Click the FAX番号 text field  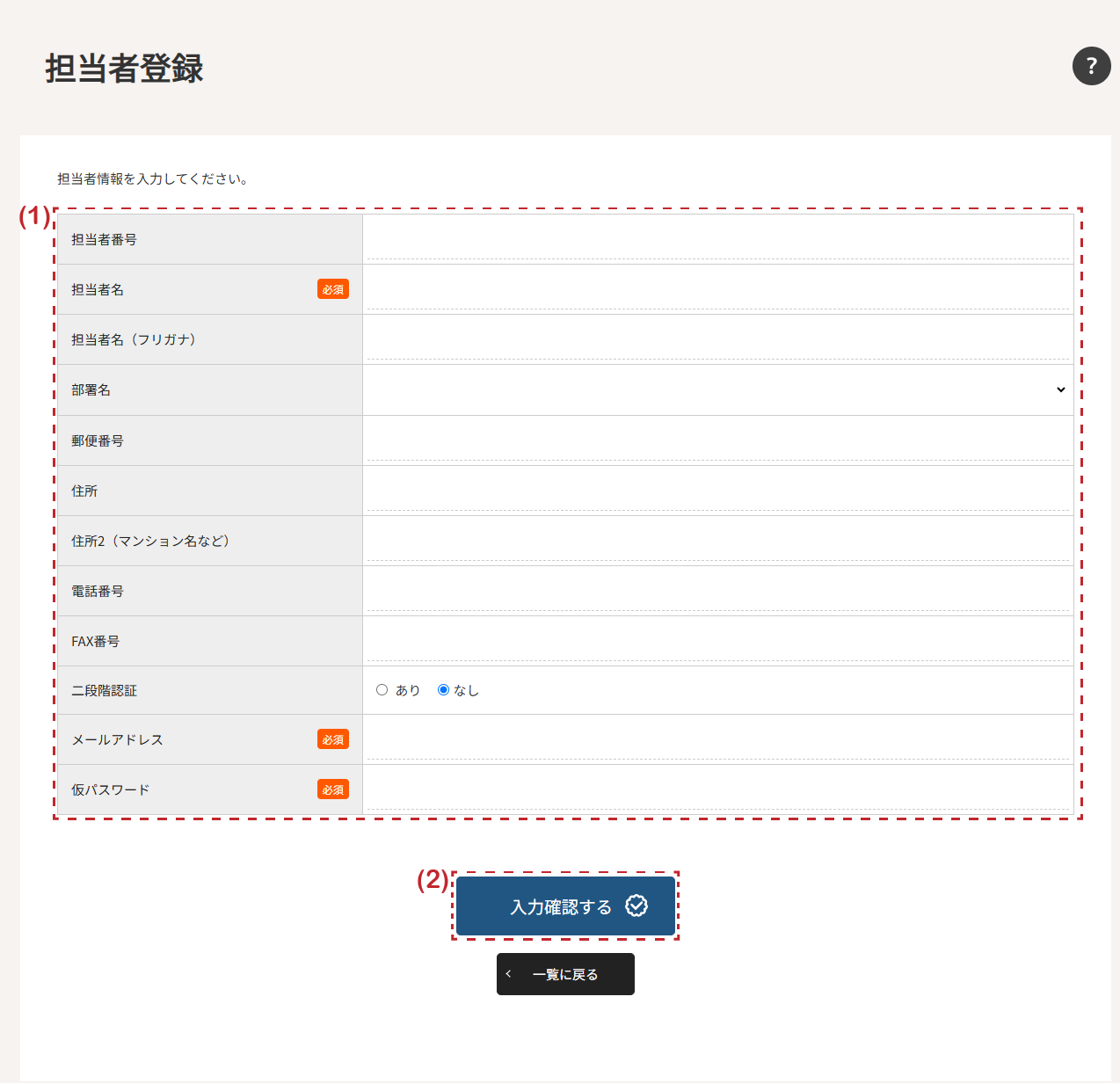coord(717,641)
